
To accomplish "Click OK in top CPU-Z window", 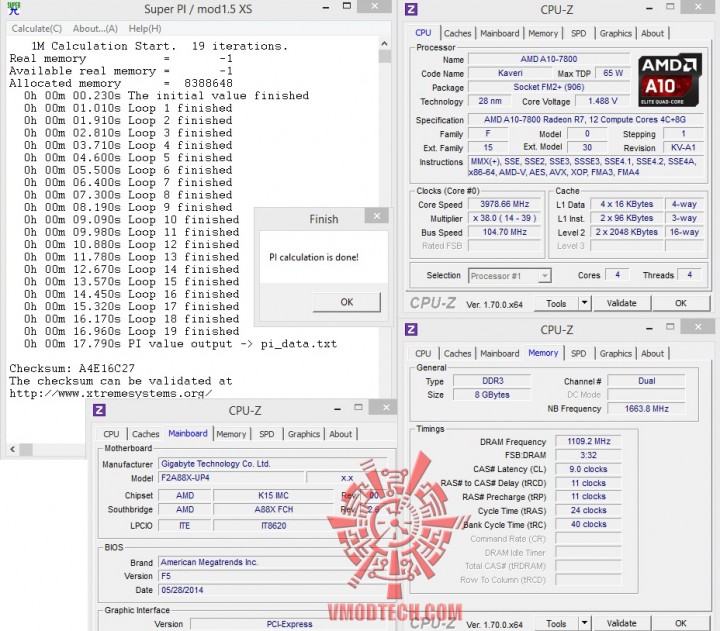I will pyautogui.click(x=681, y=303).
